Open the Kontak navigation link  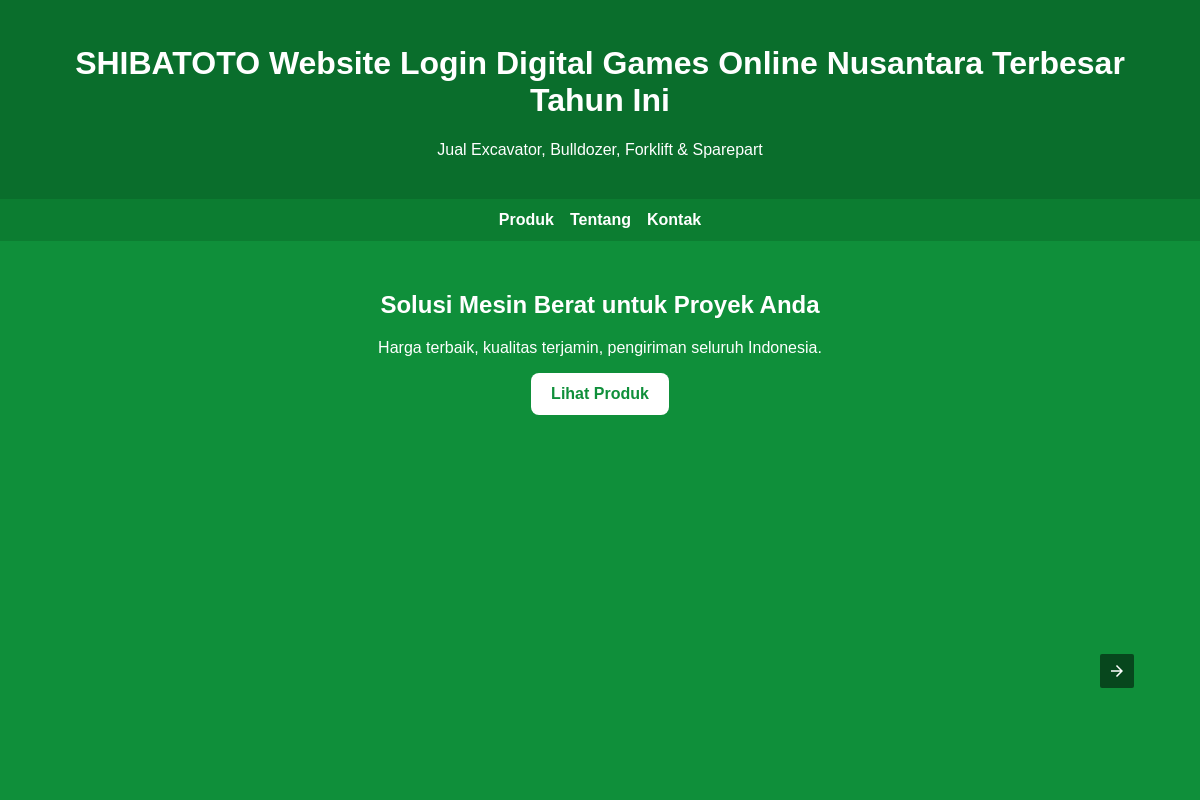[674, 220]
